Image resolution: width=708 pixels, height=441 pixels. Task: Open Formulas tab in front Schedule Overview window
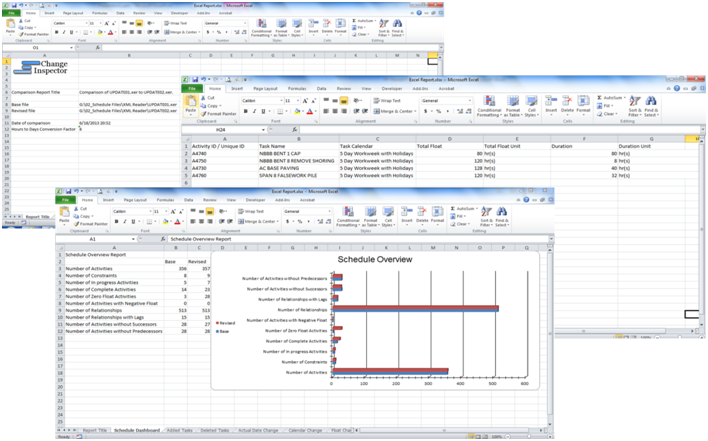click(x=165, y=200)
